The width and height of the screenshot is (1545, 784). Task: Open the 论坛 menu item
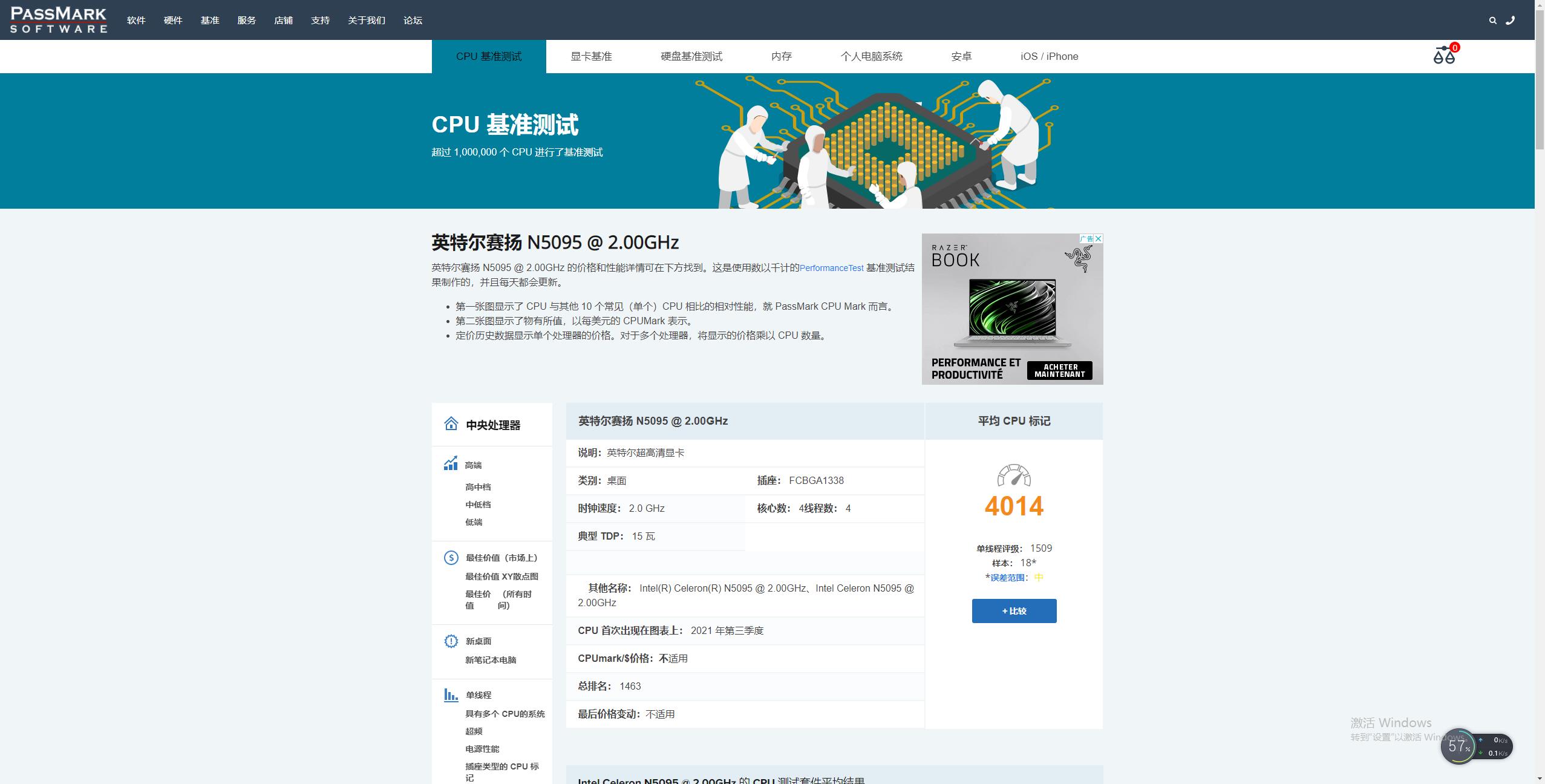(x=413, y=20)
